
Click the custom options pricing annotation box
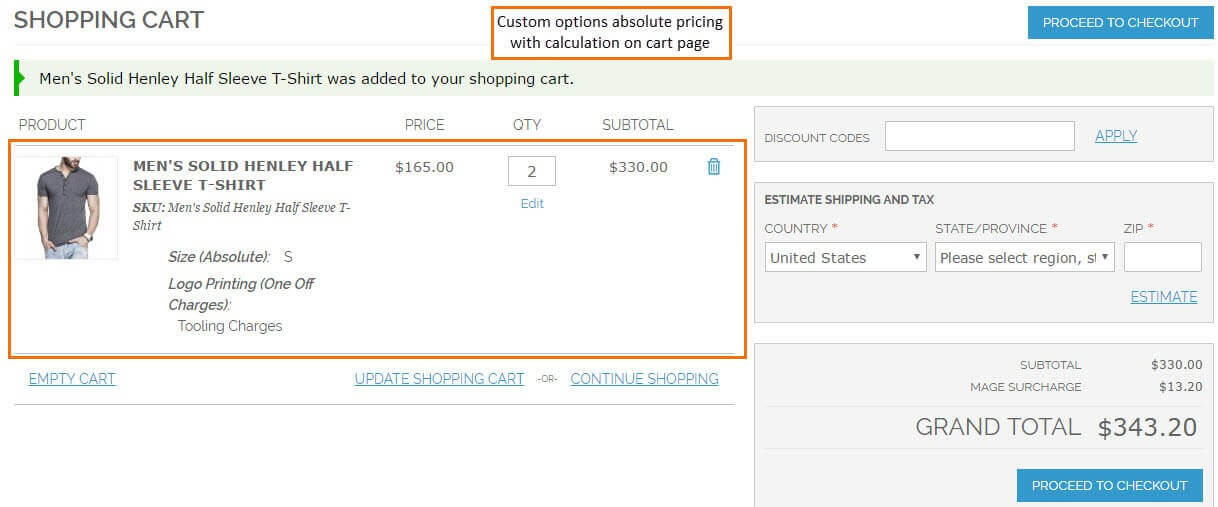click(x=610, y=32)
